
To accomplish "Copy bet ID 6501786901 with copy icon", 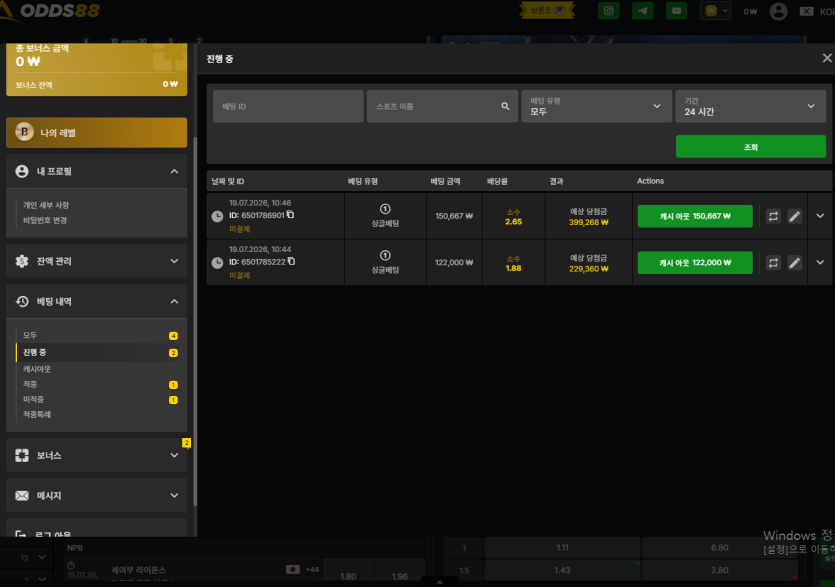I will [290, 215].
